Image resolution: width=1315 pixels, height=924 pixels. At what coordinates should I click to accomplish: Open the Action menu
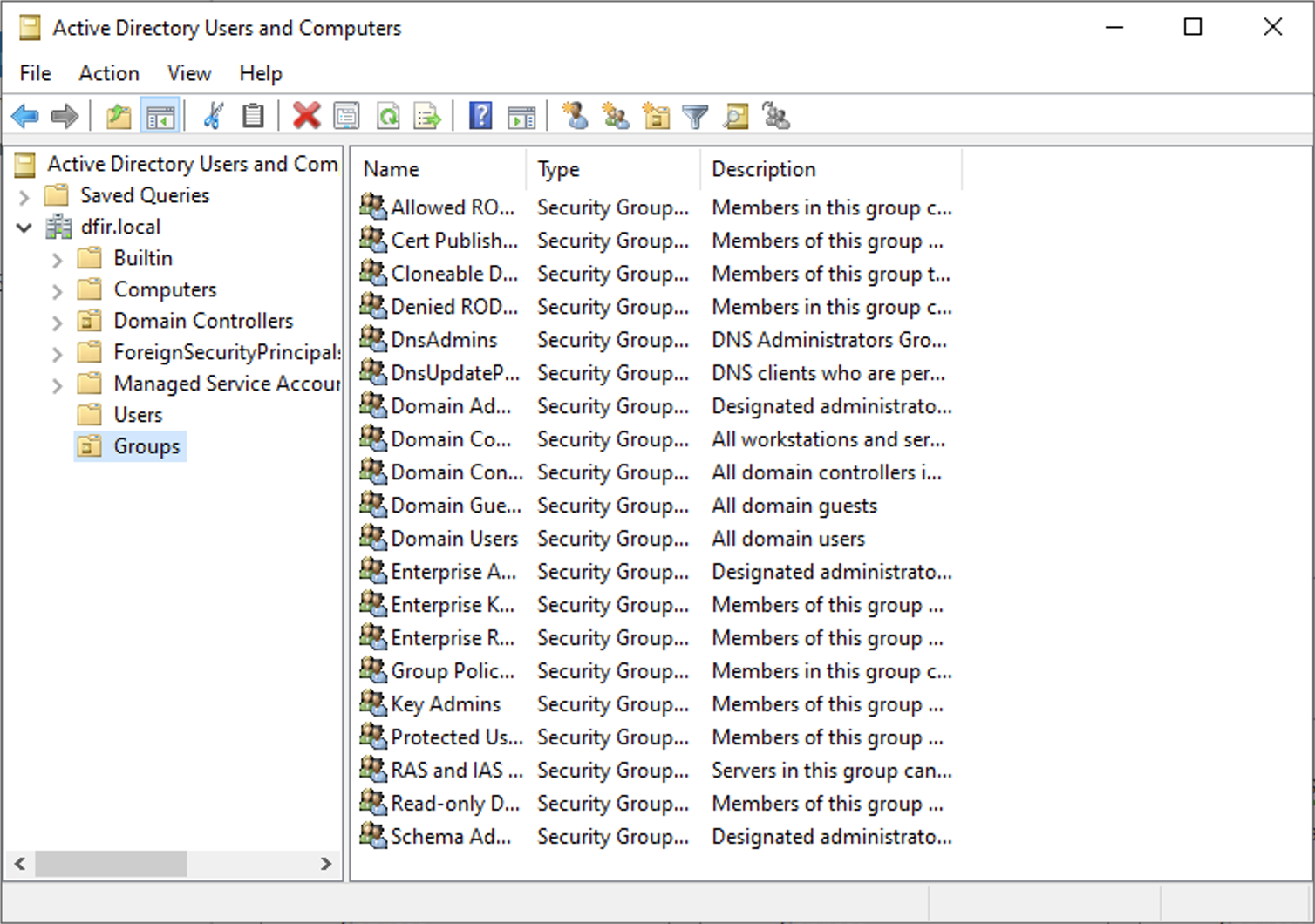click(x=109, y=73)
